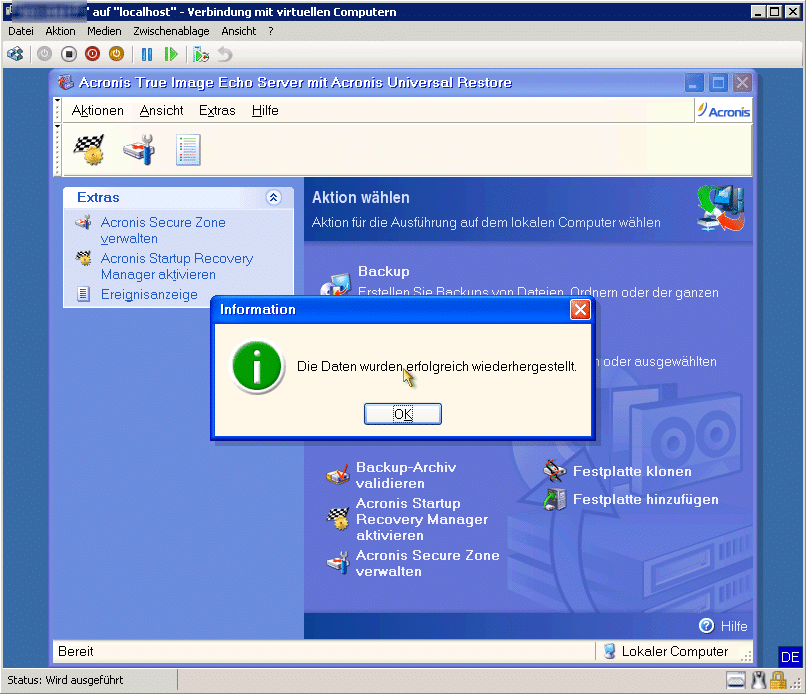Image resolution: width=806 pixels, height=694 pixels.
Task: Click the green information icon in dialog
Action: pos(257,367)
